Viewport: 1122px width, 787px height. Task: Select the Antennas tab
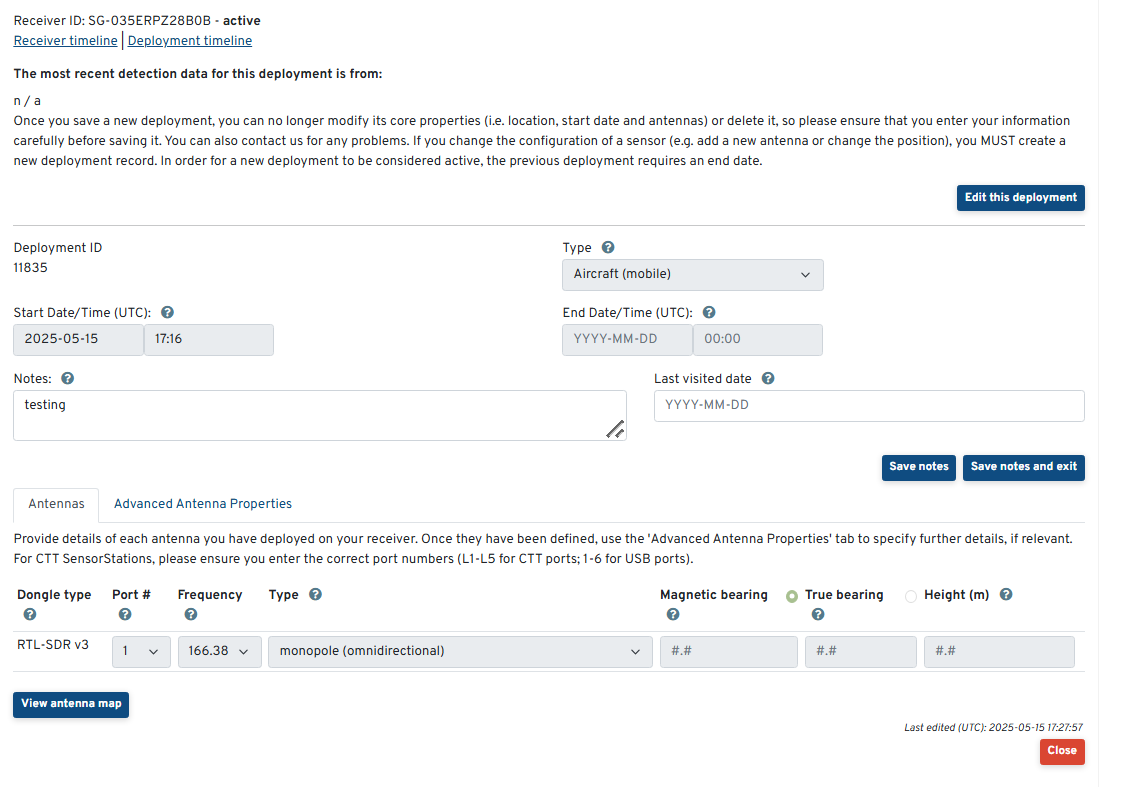pos(56,505)
